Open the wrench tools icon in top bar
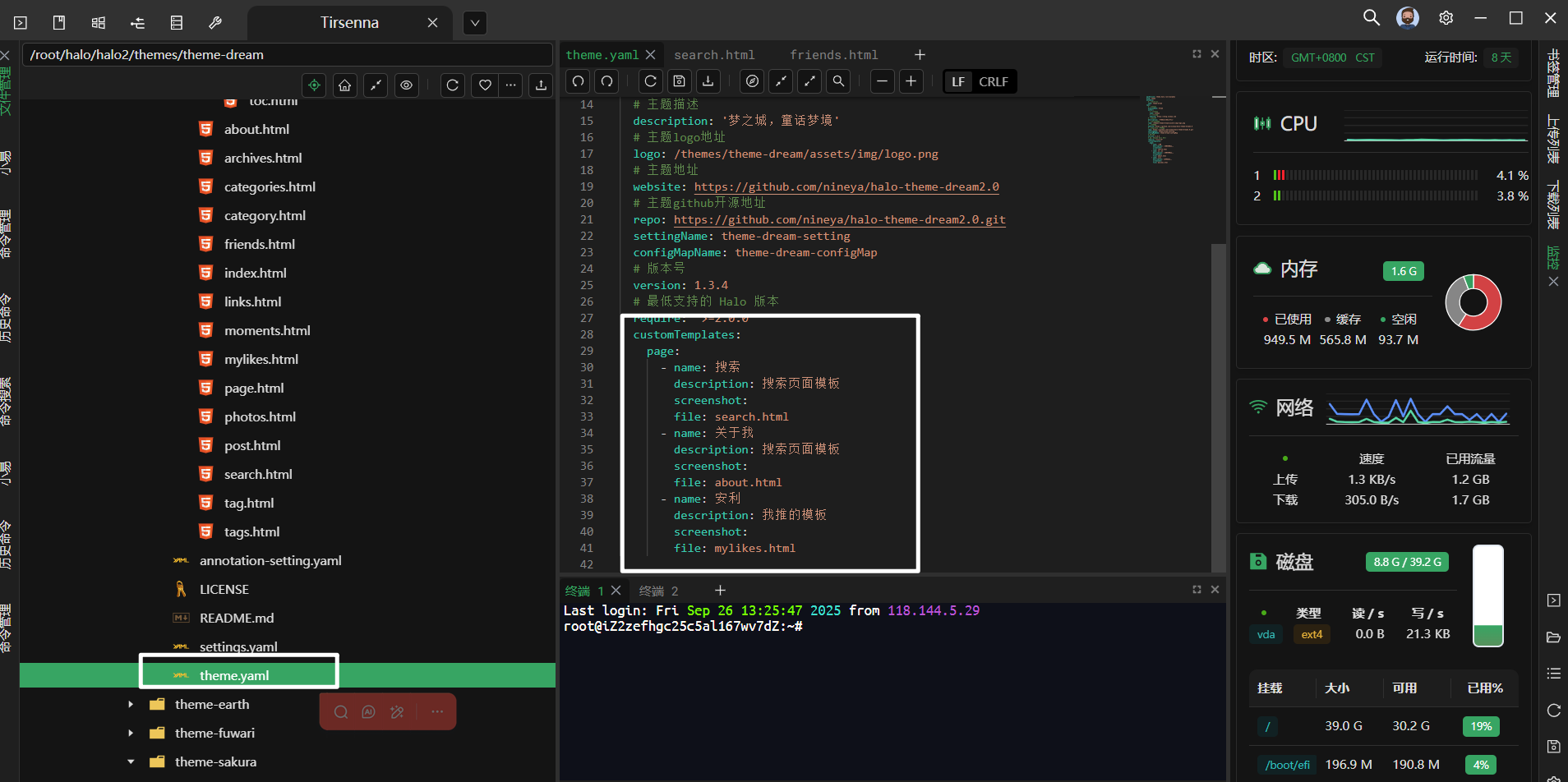Screen dimensions: 1568x782 coord(215,22)
